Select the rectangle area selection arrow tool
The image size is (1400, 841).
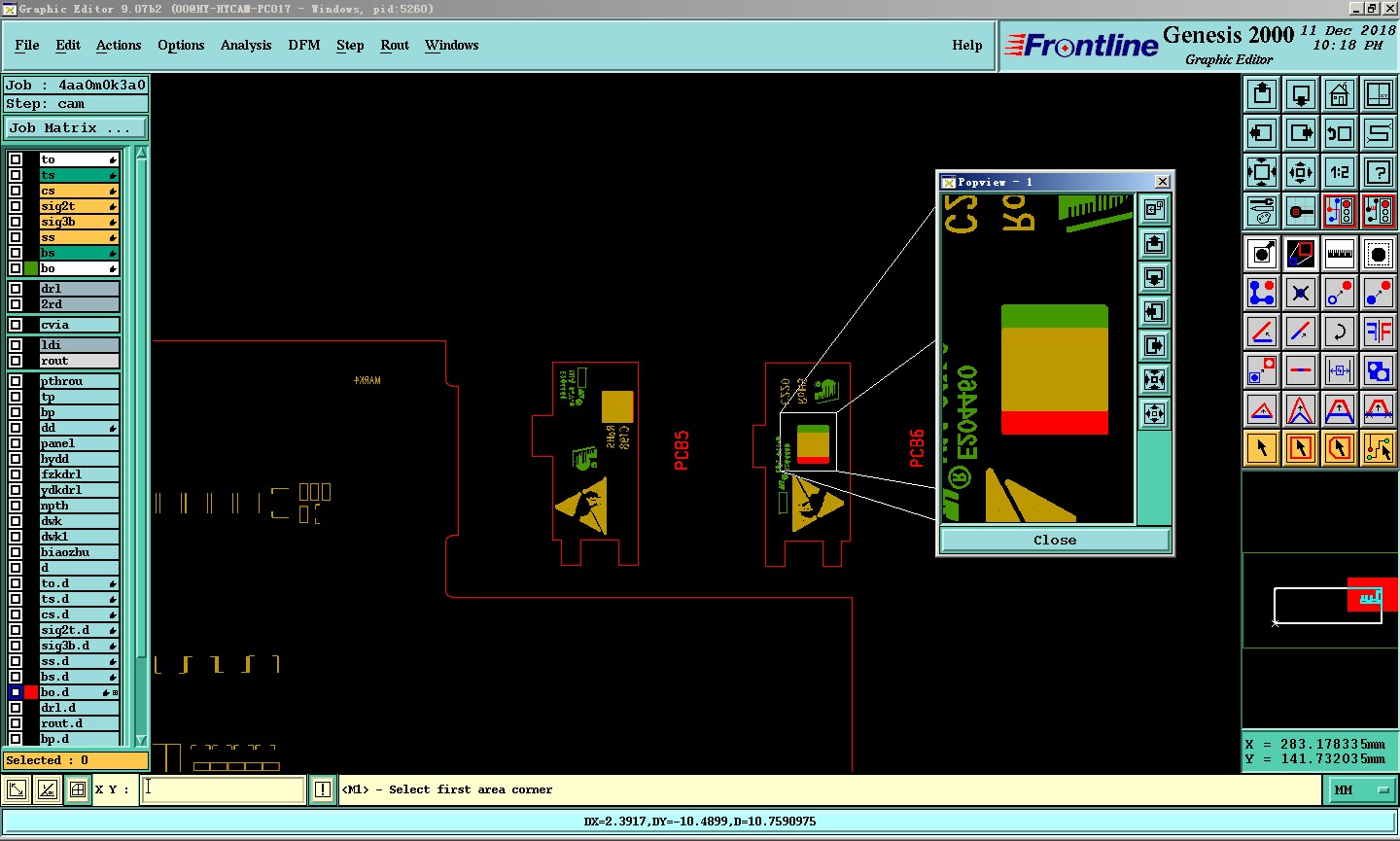point(1301,448)
